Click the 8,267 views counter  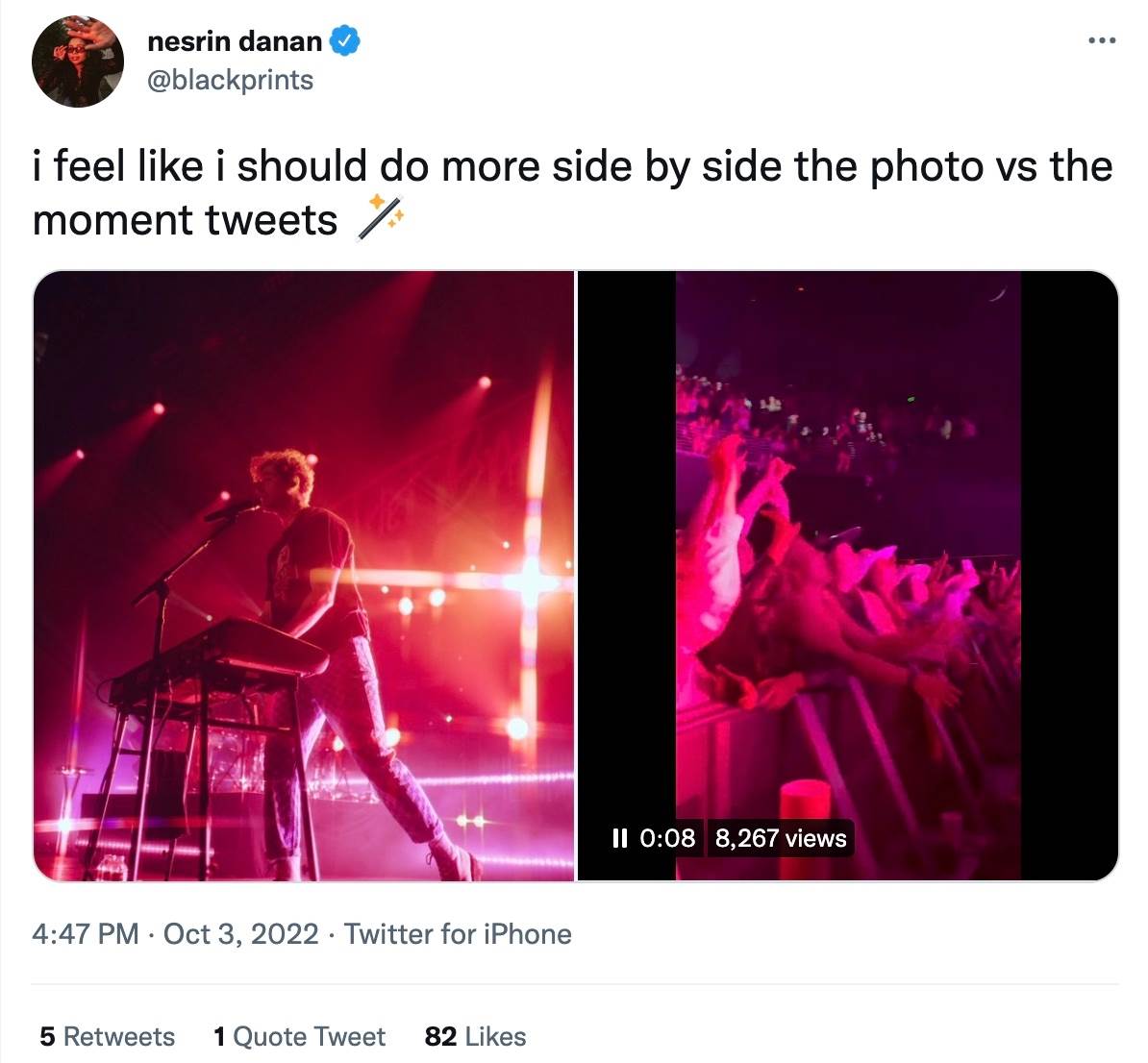781,837
